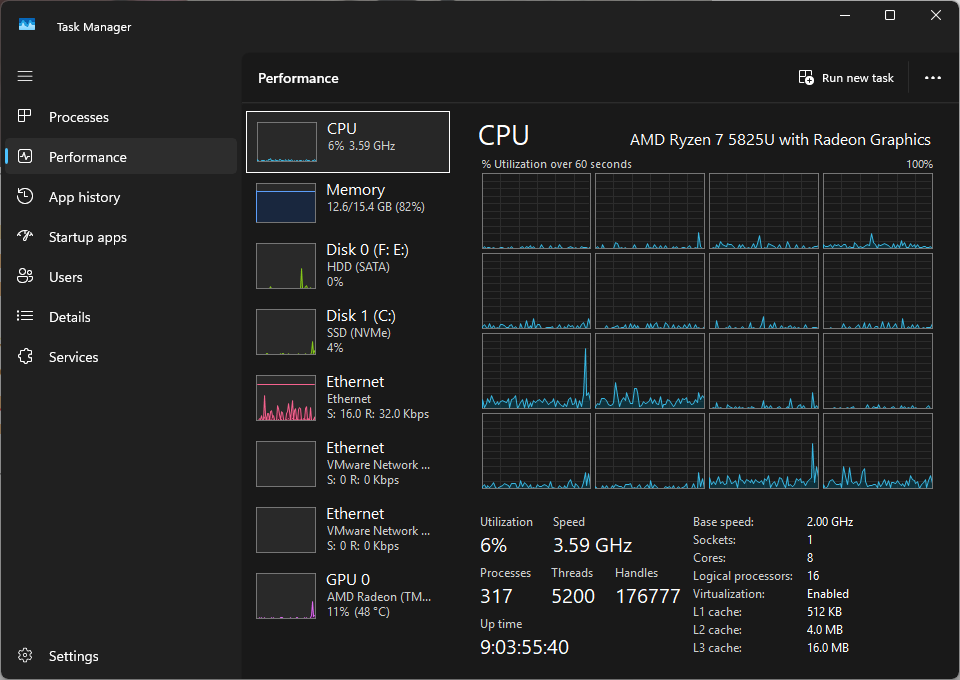Select the active Ethernet panel with traffic
The image size is (960, 680).
[348, 398]
